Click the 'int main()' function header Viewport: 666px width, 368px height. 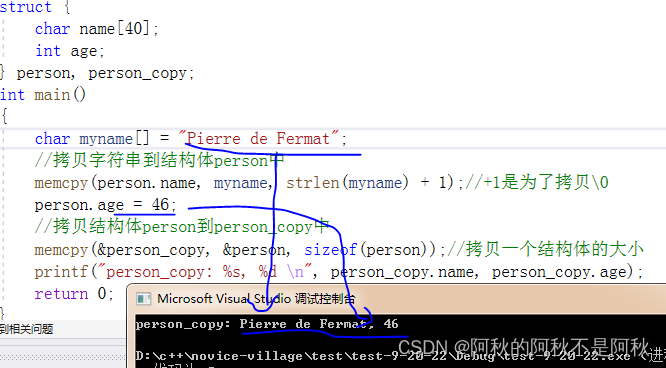coord(43,94)
